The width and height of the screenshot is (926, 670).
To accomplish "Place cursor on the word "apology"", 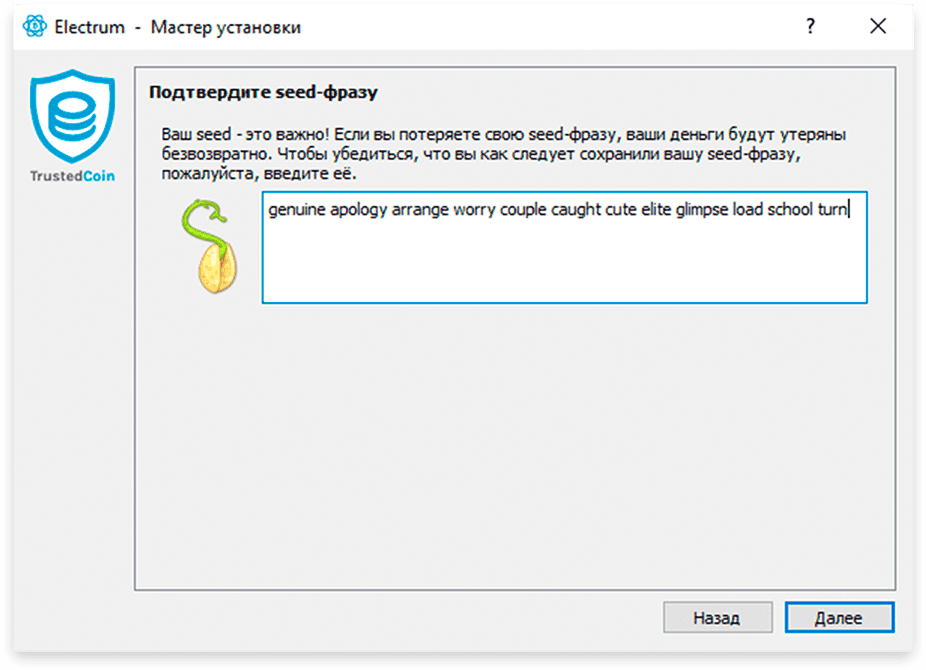I will (x=358, y=210).
